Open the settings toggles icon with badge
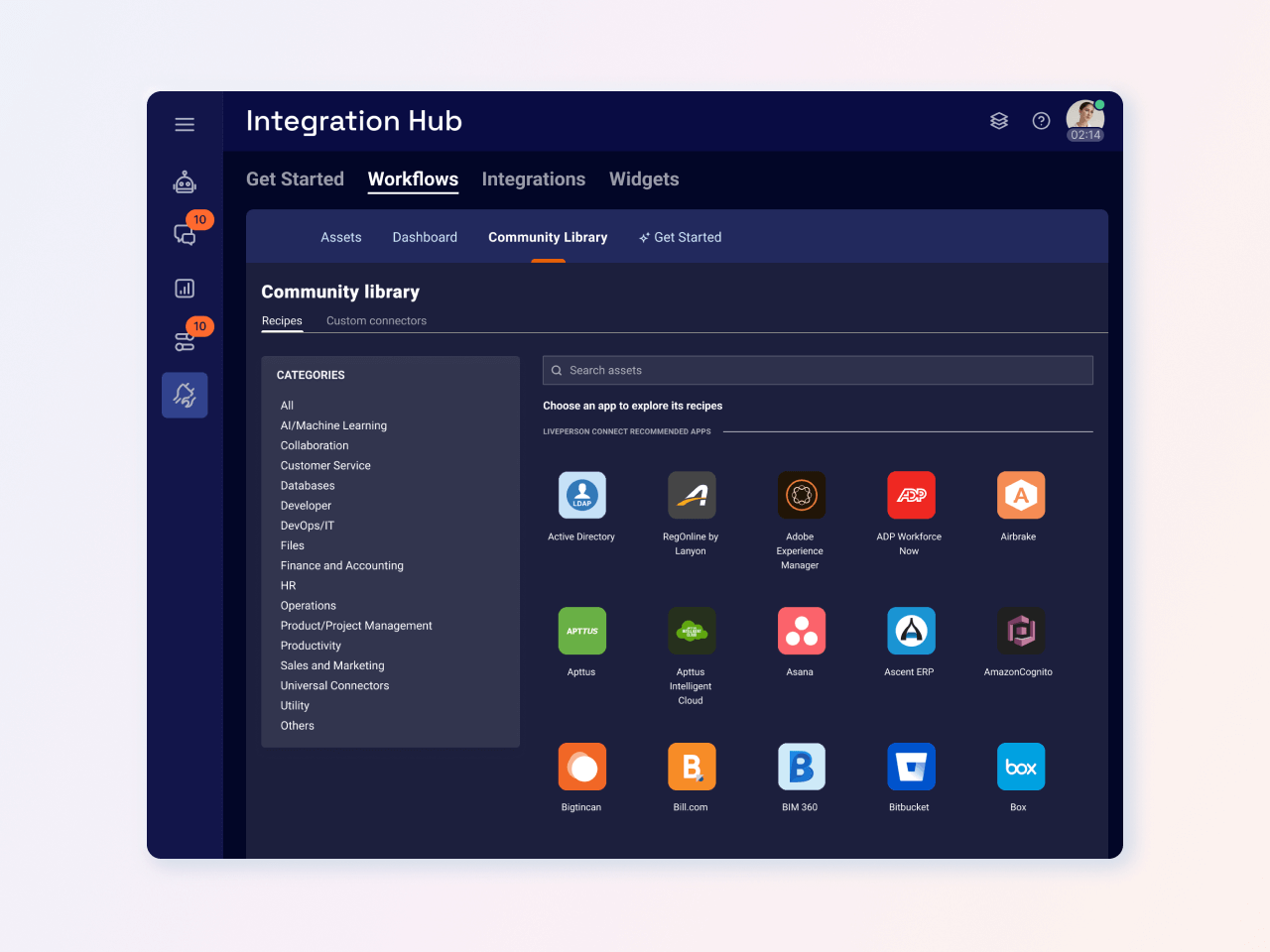This screenshot has height=952, width=1270. (185, 341)
